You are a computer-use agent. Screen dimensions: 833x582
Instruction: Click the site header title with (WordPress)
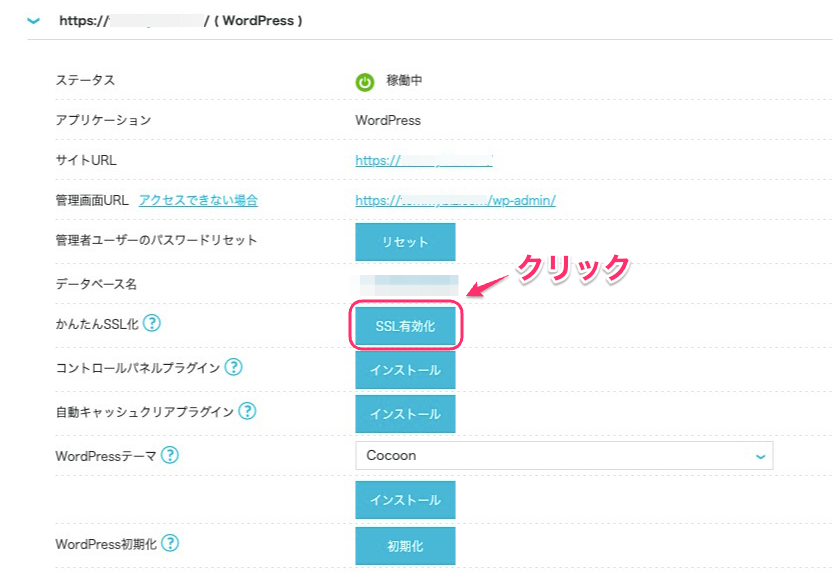point(180,20)
